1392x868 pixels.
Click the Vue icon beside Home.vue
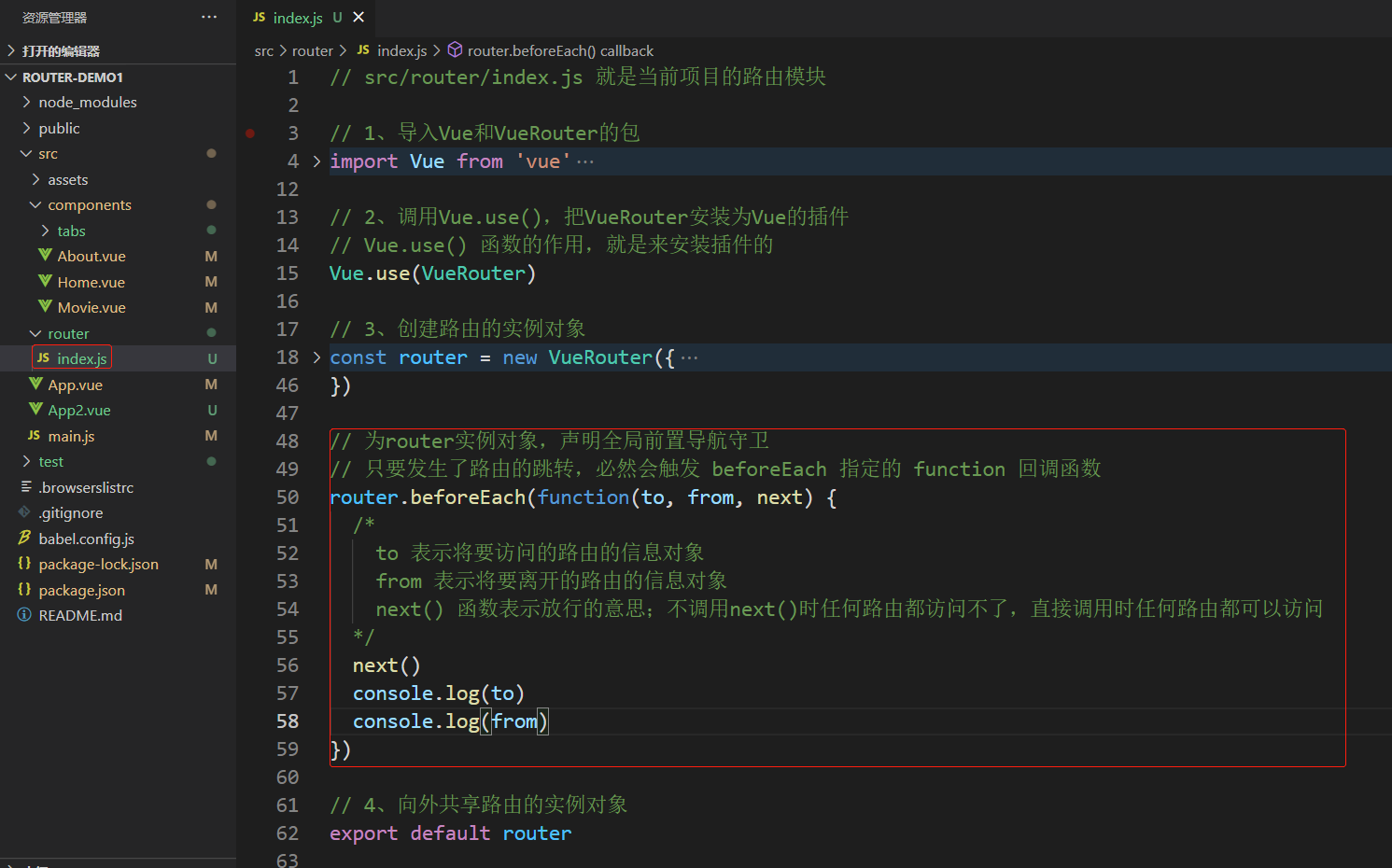[45, 281]
